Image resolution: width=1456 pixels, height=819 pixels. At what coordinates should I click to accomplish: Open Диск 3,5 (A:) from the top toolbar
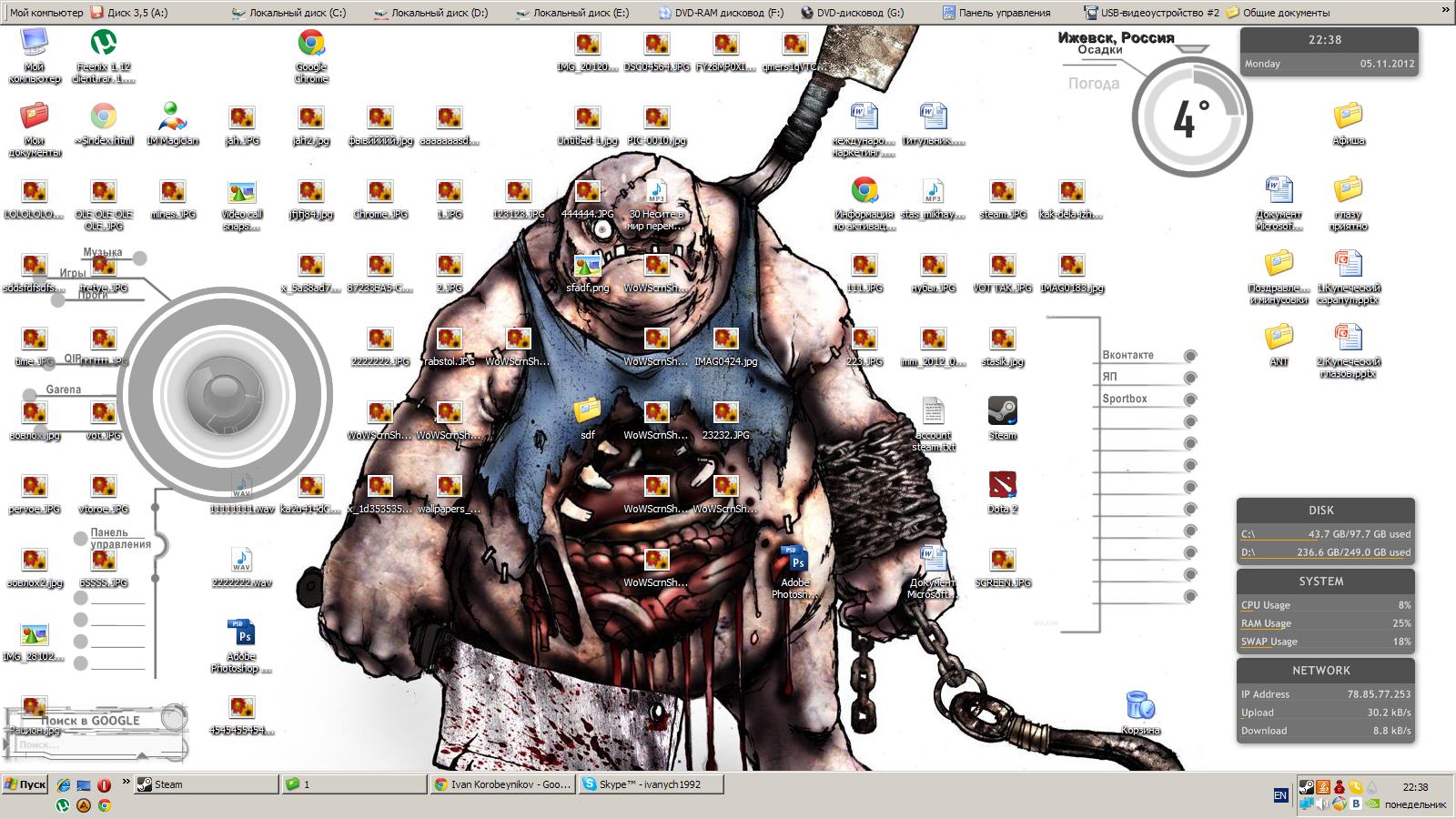pos(130,13)
